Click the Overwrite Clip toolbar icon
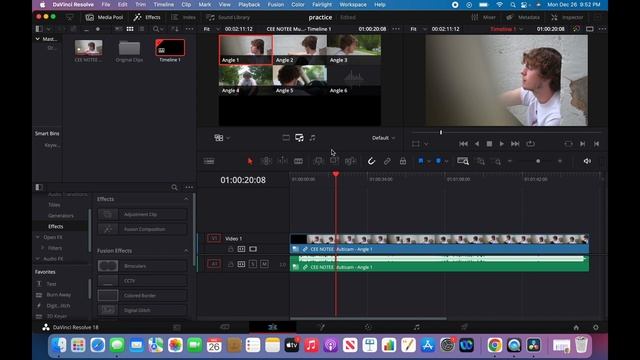 pyautogui.click(x=334, y=161)
